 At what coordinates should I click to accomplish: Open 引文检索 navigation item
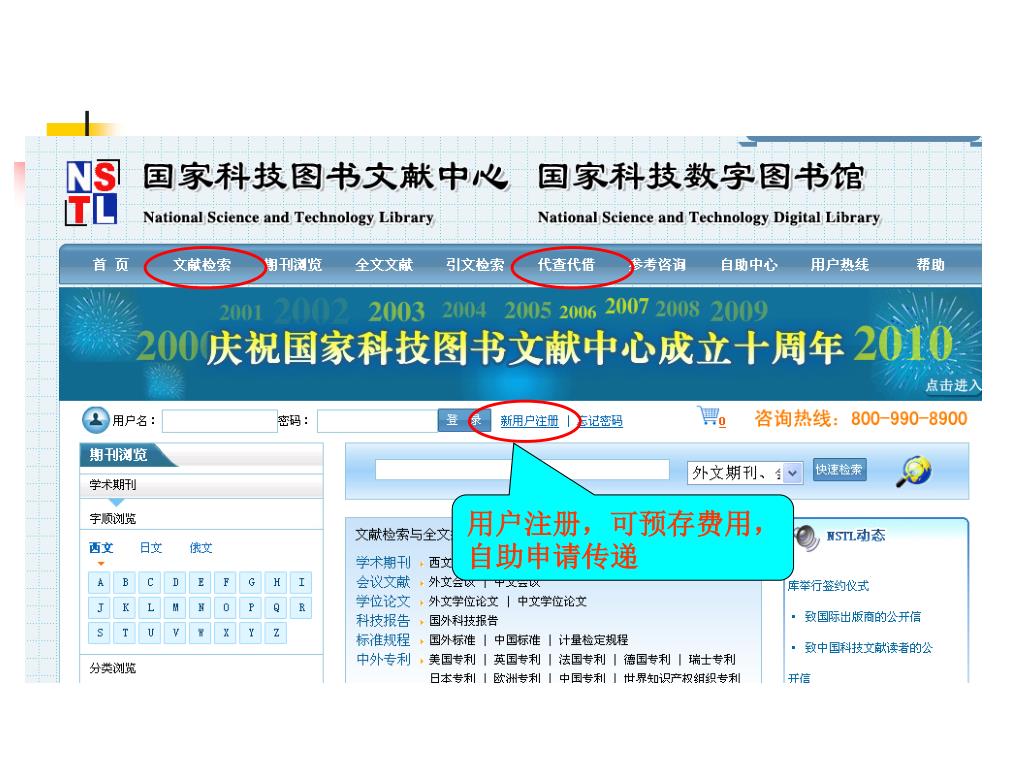[x=475, y=264]
